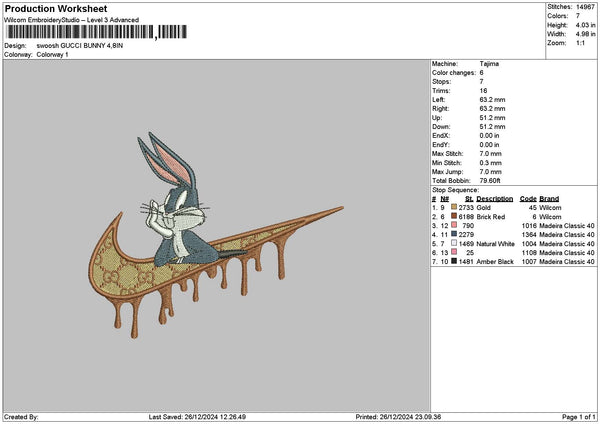Select the Colorway 1 value

52,55
